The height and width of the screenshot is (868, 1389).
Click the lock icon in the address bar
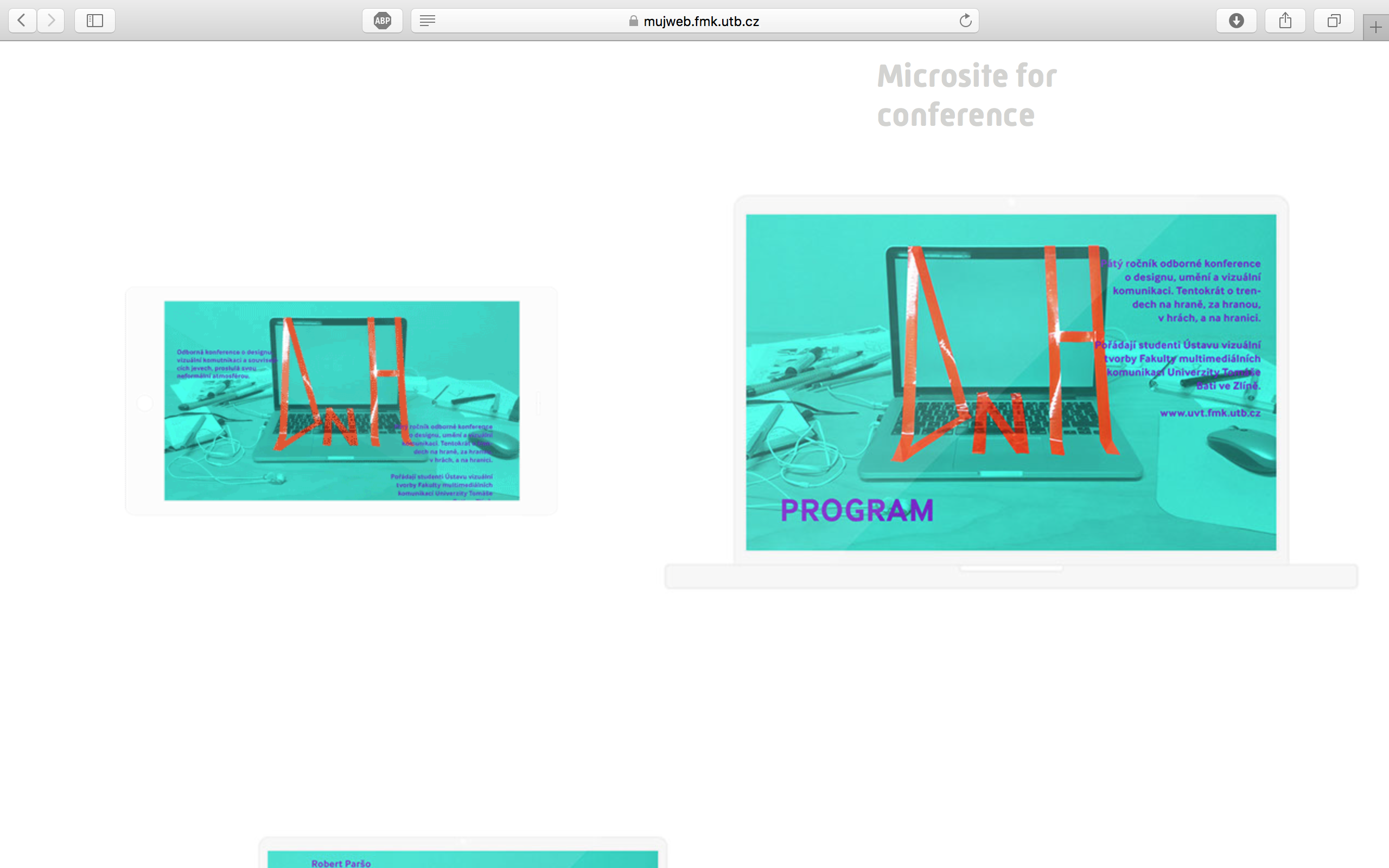coord(633,21)
